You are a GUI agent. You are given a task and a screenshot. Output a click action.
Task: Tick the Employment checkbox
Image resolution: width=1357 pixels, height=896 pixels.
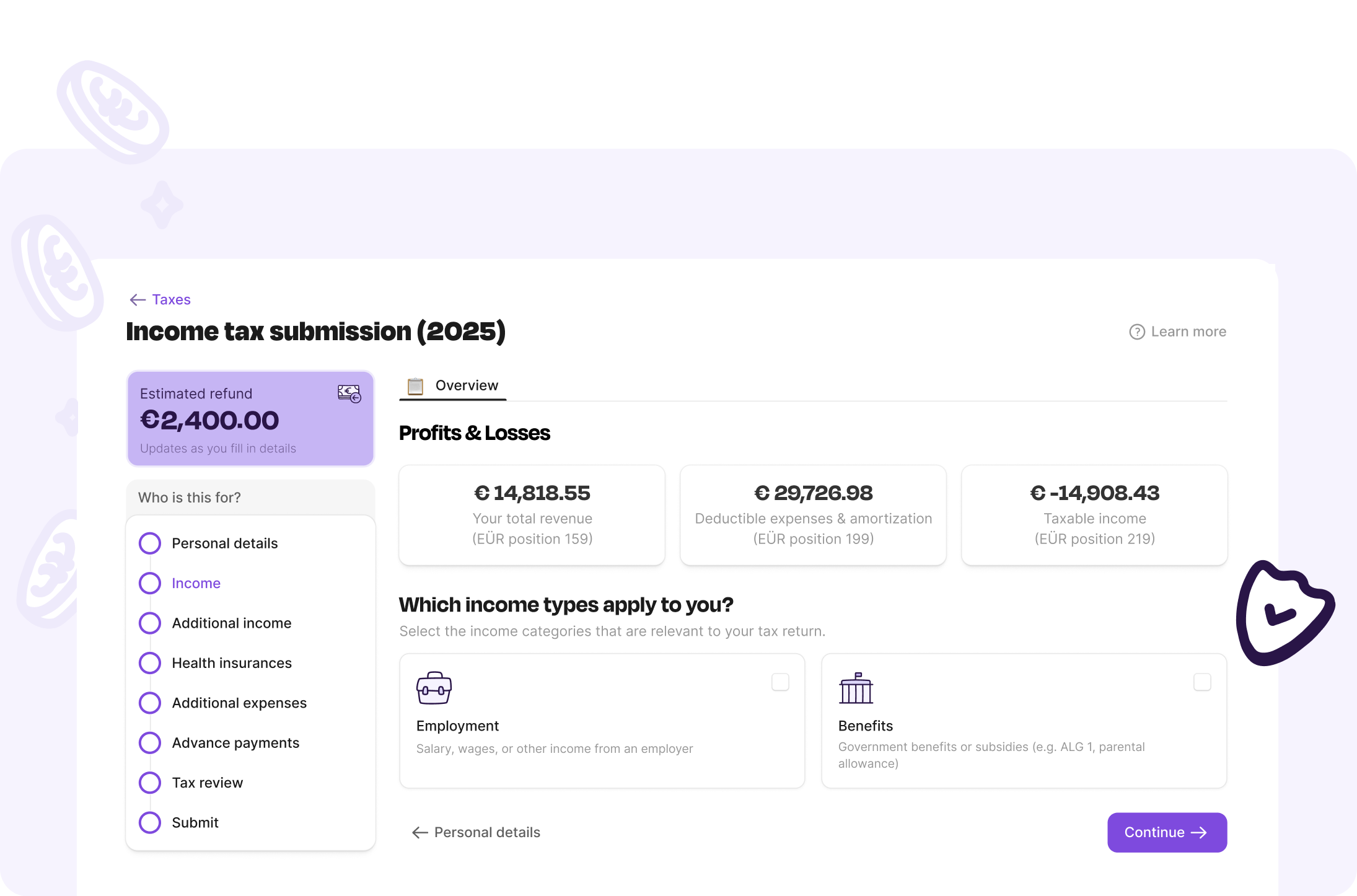780,682
